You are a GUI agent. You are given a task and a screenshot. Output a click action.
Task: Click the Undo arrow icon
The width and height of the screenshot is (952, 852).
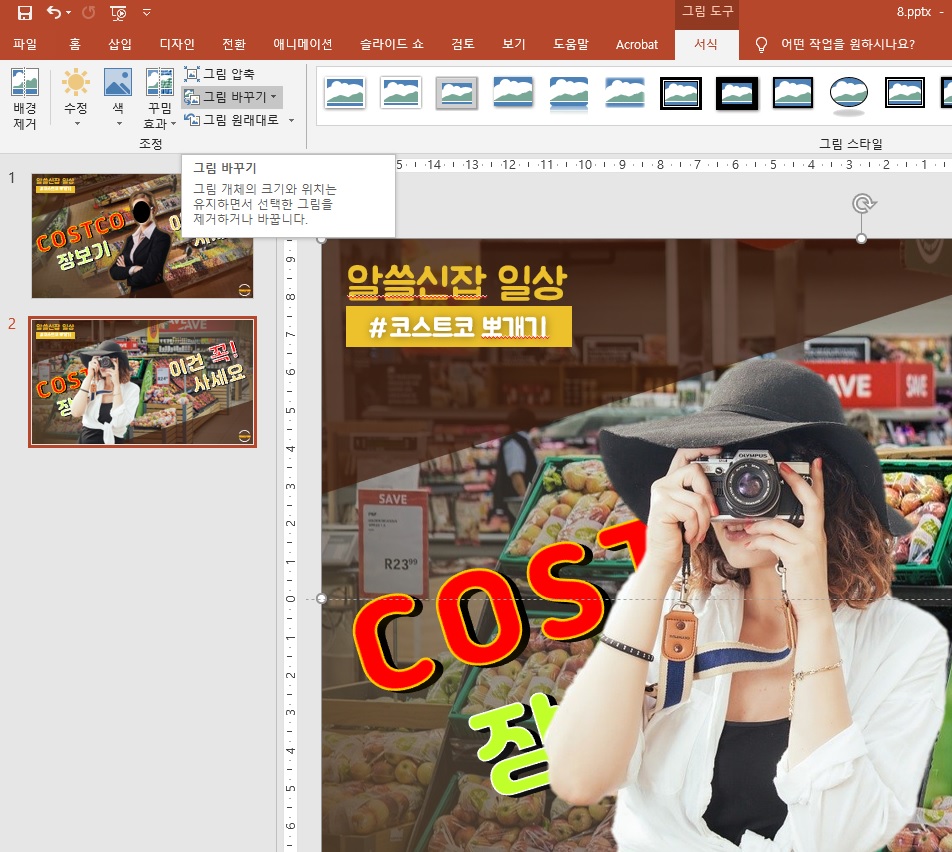pos(53,12)
